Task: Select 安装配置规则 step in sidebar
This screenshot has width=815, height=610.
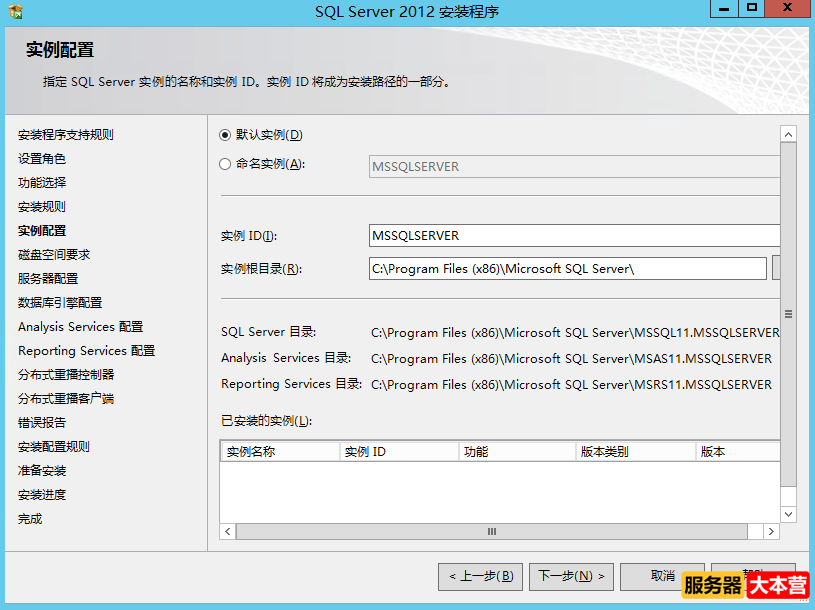Action: click(54, 447)
